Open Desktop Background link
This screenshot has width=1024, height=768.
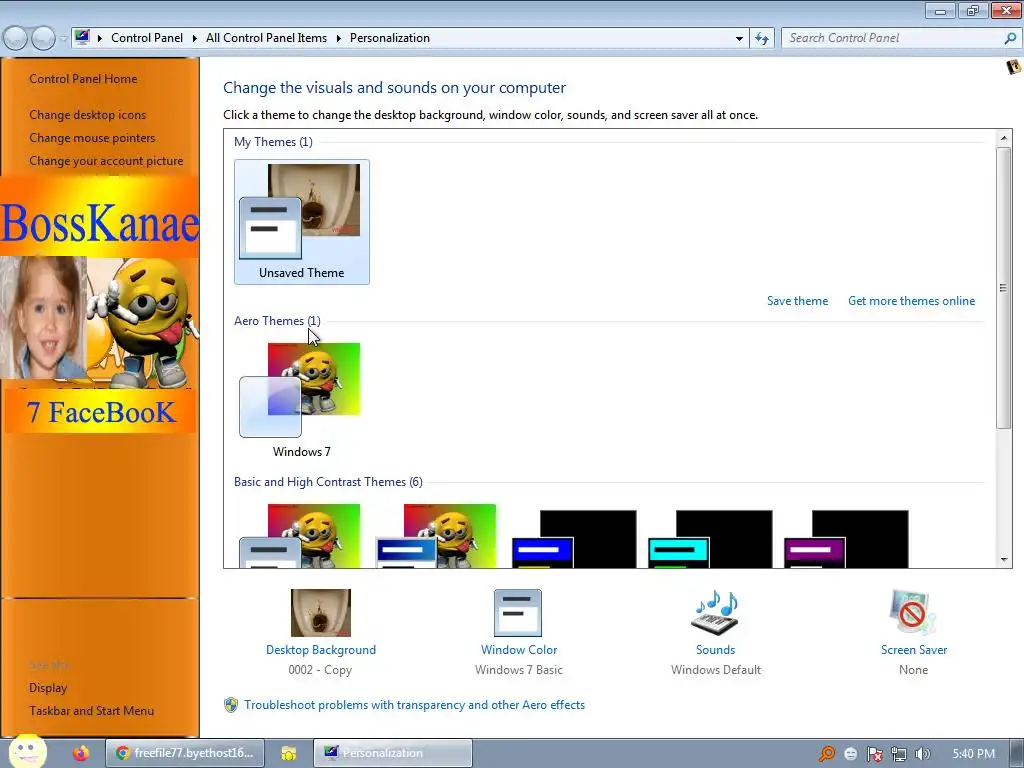click(321, 650)
